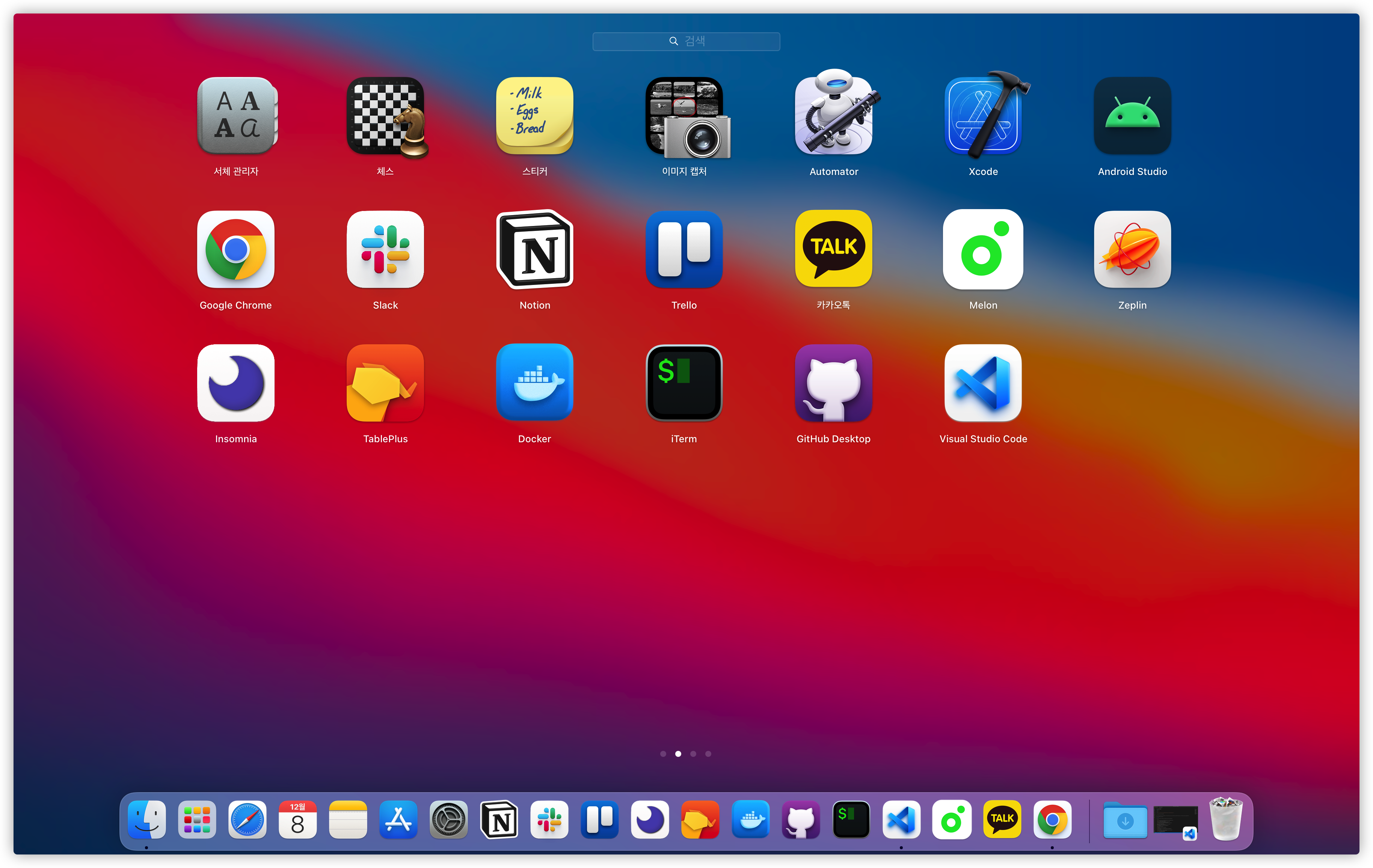Image resolution: width=1373 pixels, height=868 pixels.
Task: Open the Automator robot app
Action: click(833, 116)
